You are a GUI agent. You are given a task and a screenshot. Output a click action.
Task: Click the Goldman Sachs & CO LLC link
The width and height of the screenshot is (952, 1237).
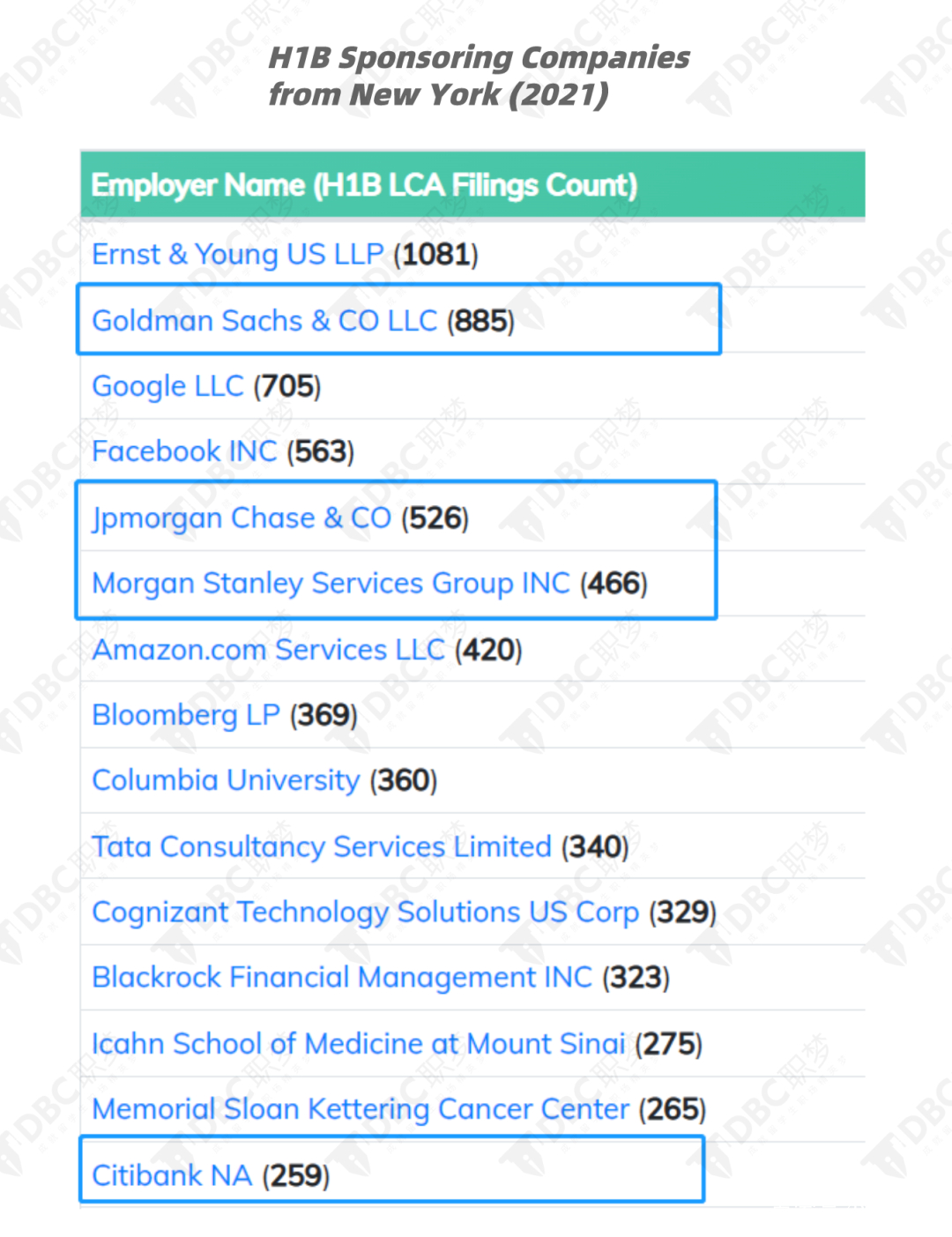(264, 321)
